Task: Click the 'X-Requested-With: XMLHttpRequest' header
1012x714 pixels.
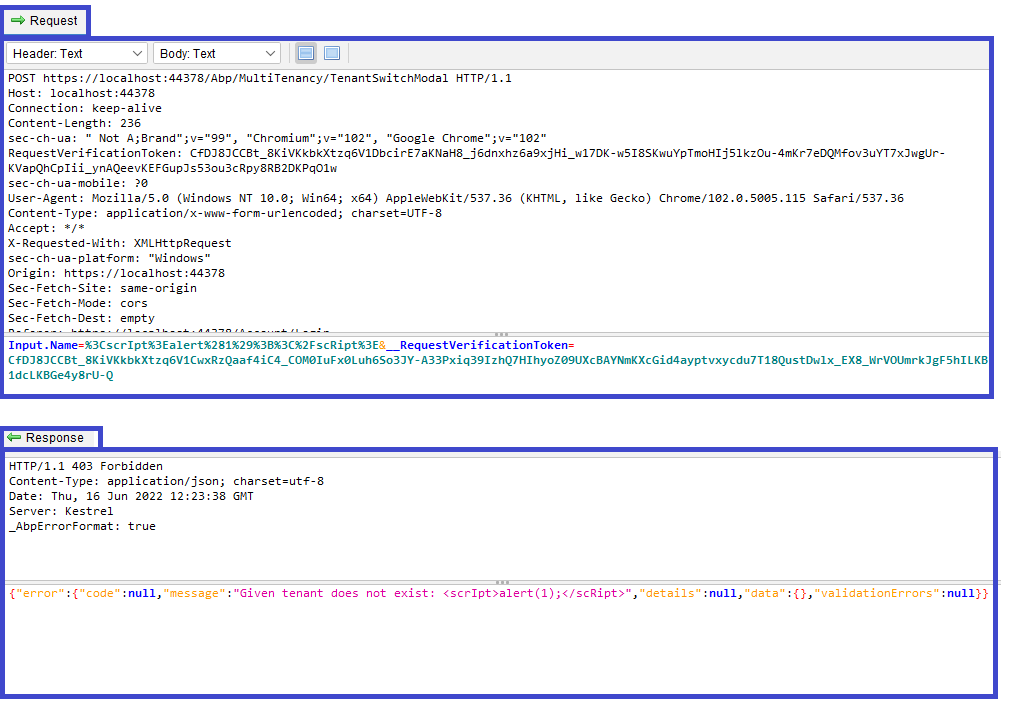Action: coord(119,243)
